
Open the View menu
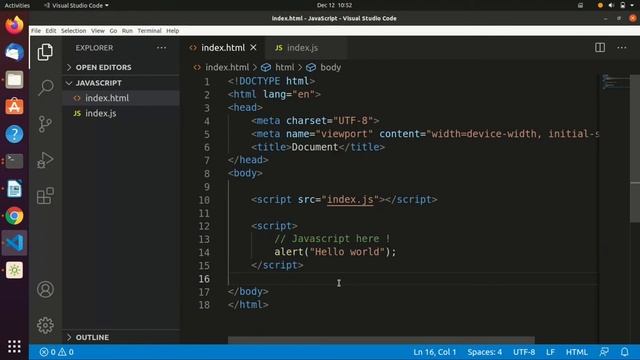tap(98, 31)
